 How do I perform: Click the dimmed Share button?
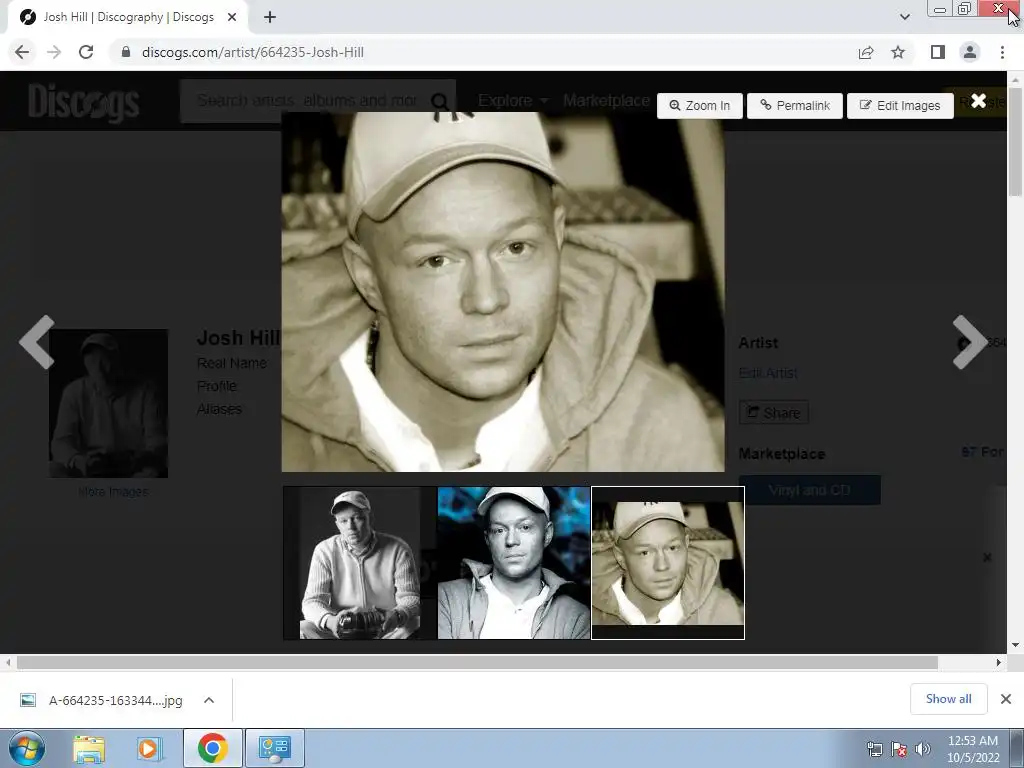[x=774, y=413]
